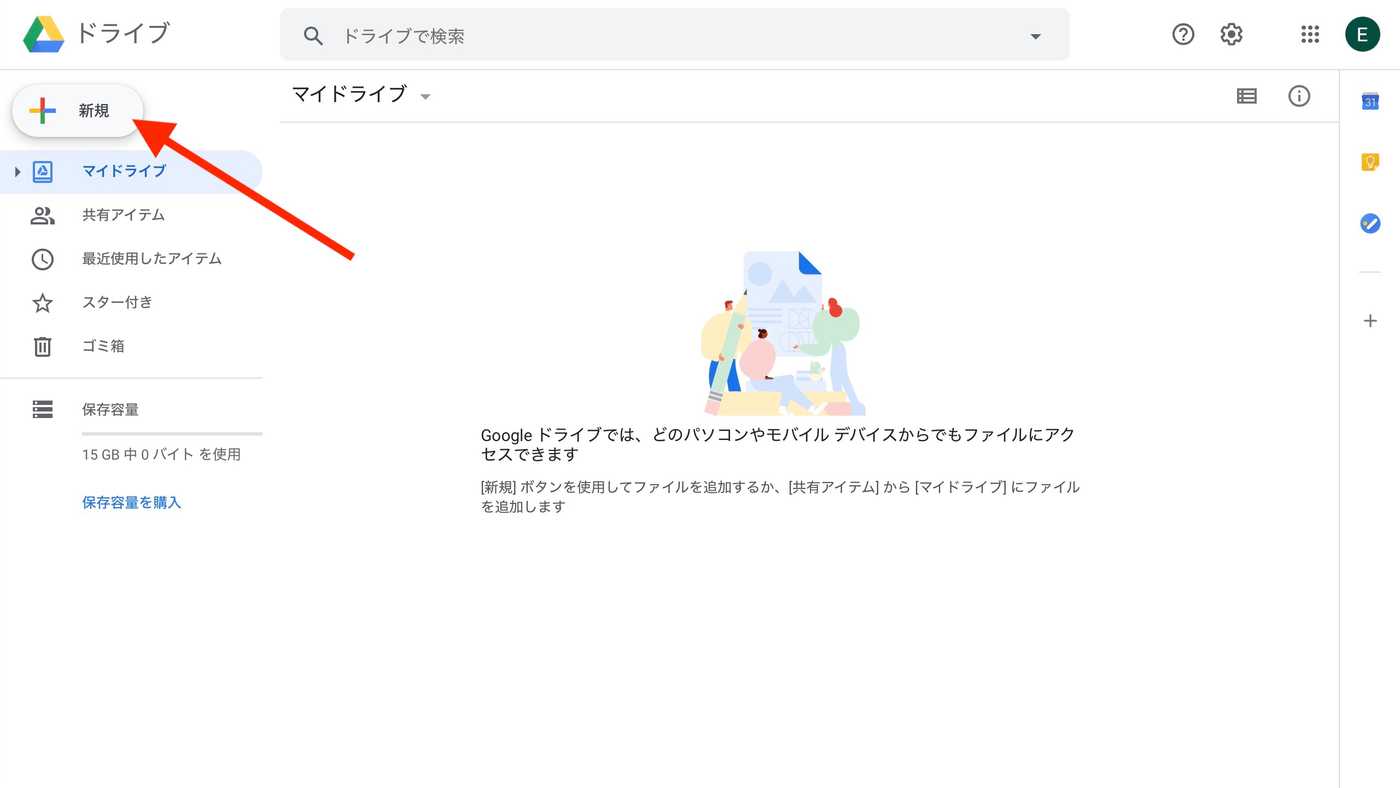1400x788 pixels.
Task: Open the Help question mark icon
Action: click(x=1183, y=35)
